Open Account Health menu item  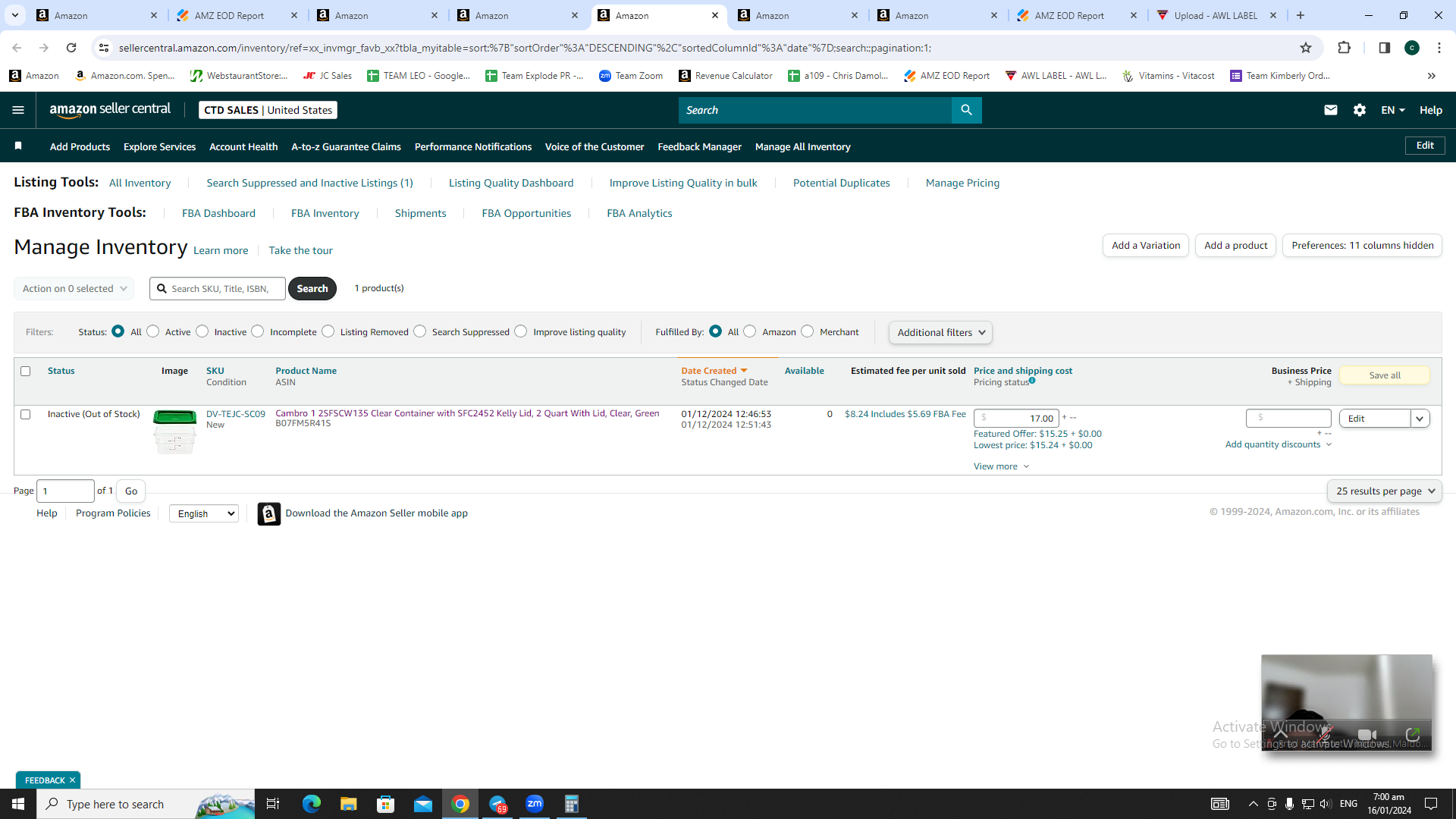coord(243,146)
